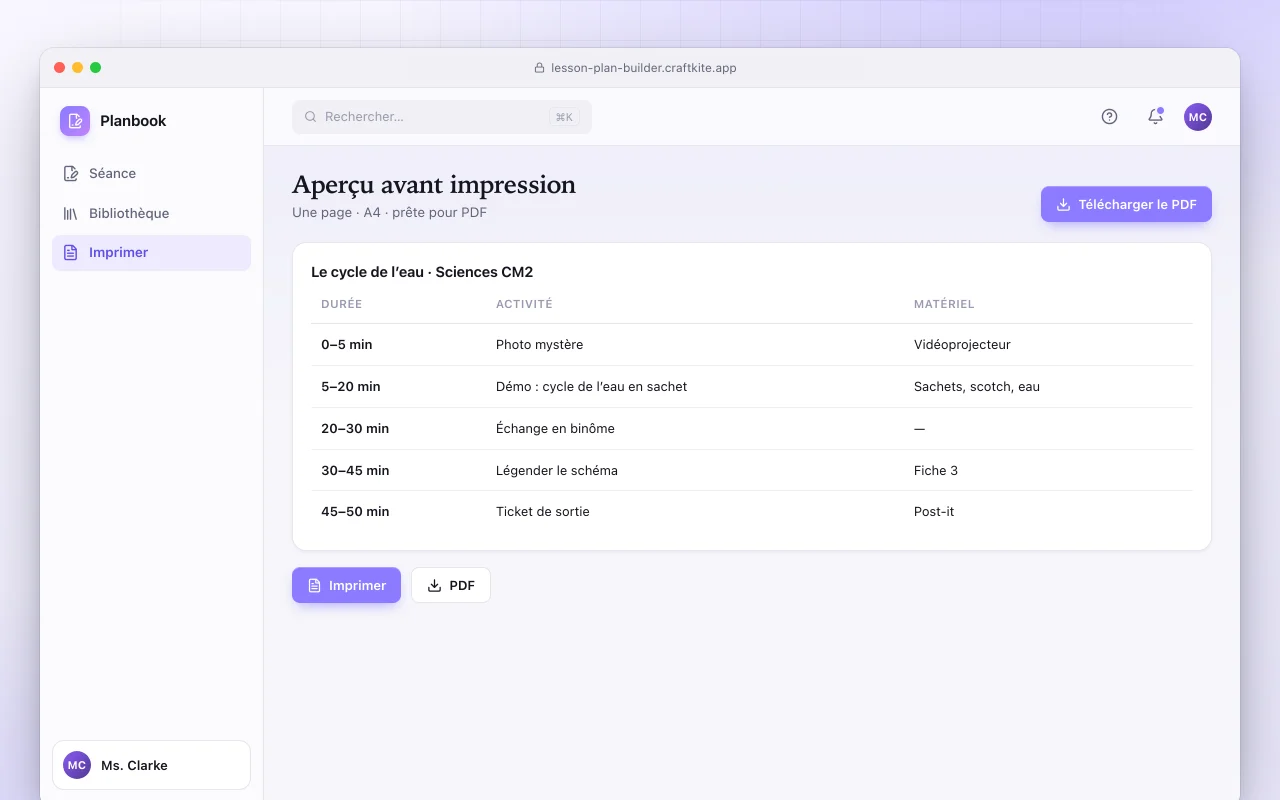Open Séance in the sidebar
Screen dimensions: 1280x800
click(151, 173)
